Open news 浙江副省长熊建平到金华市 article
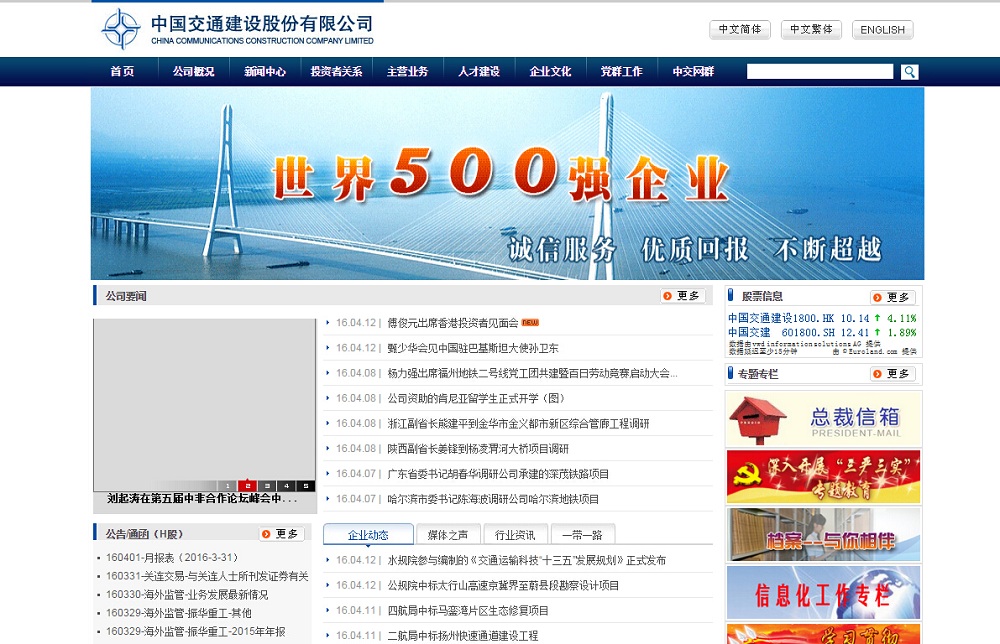Screen dimensions: 1000x644 518,423
